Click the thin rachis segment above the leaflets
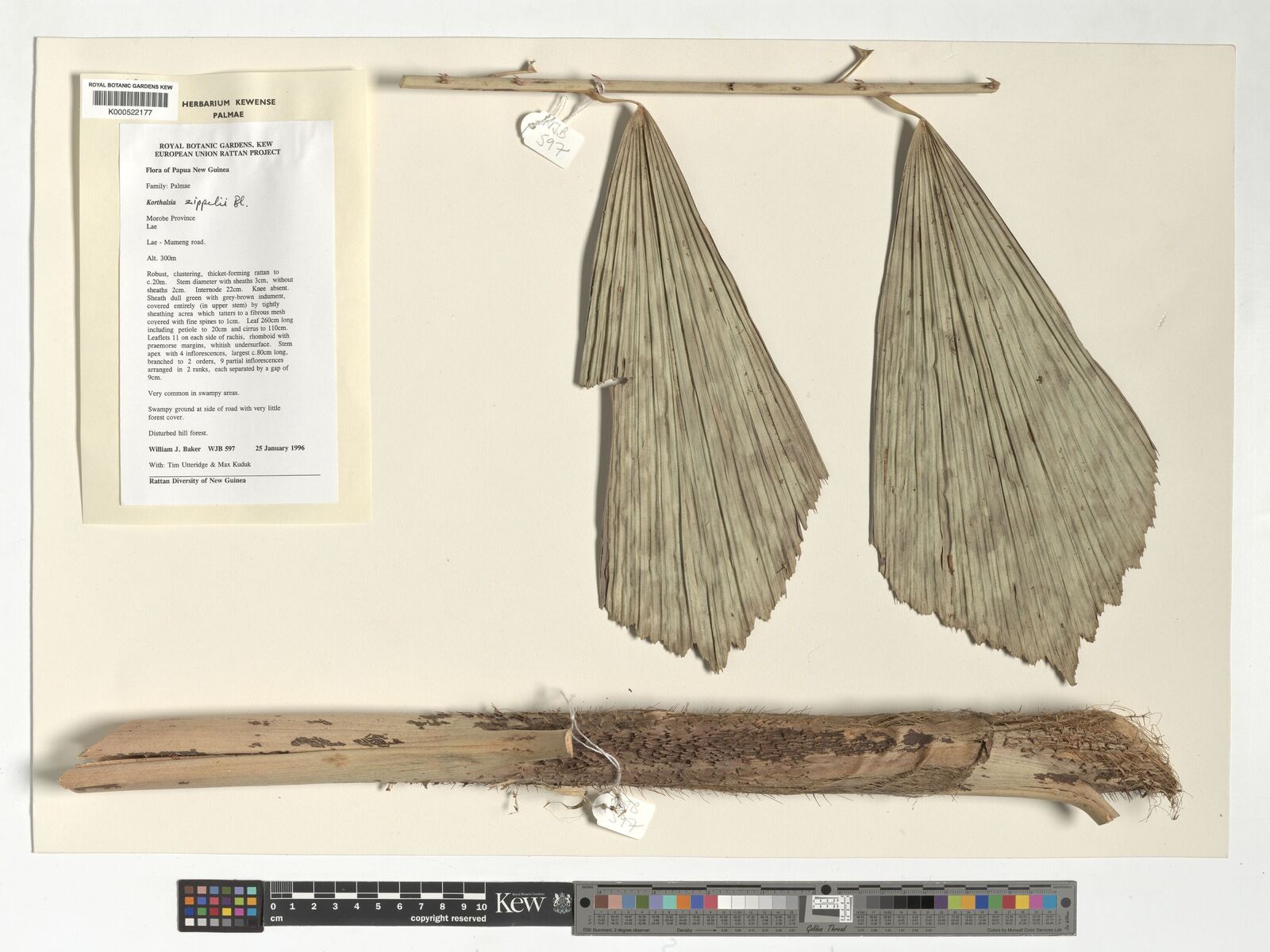The image size is (1270, 952). click(x=698, y=83)
